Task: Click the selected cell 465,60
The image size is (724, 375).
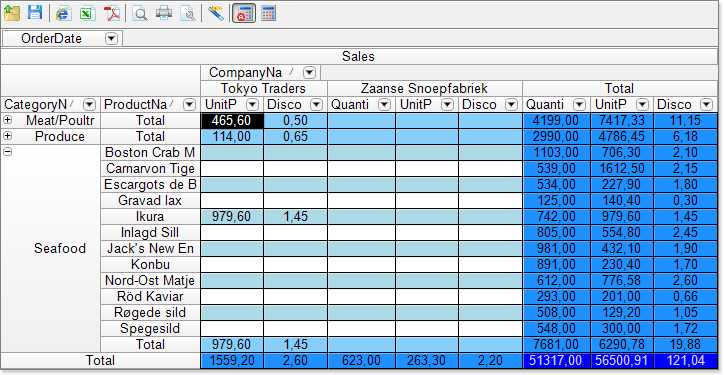Action: point(232,121)
